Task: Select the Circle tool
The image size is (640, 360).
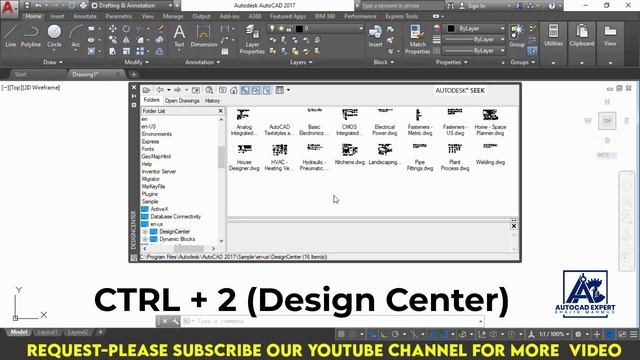Action: click(x=54, y=36)
